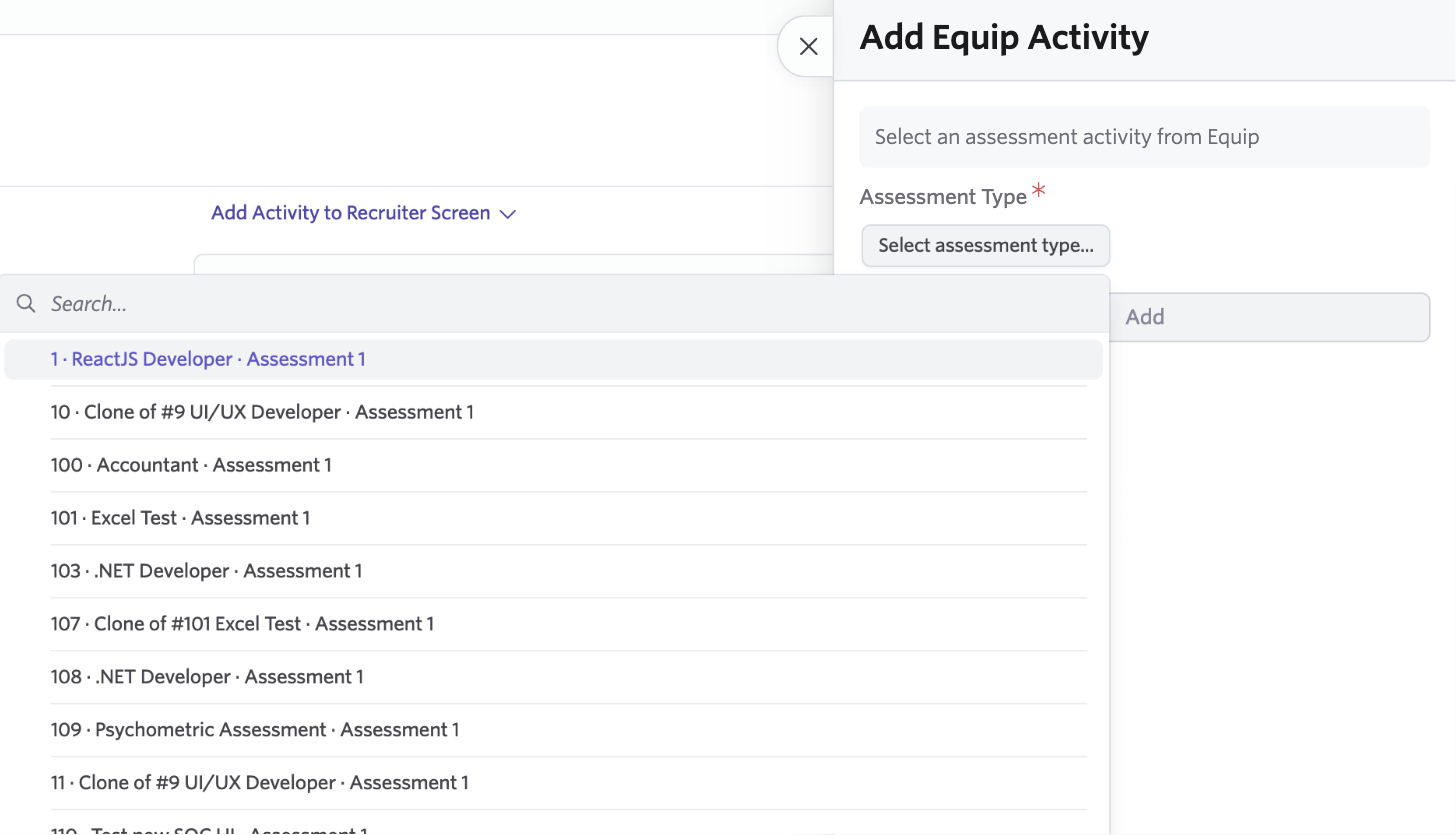The image size is (1456, 835).
Task: Pick 100 · Accountant · Assessment 1
Action: [x=553, y=465]
